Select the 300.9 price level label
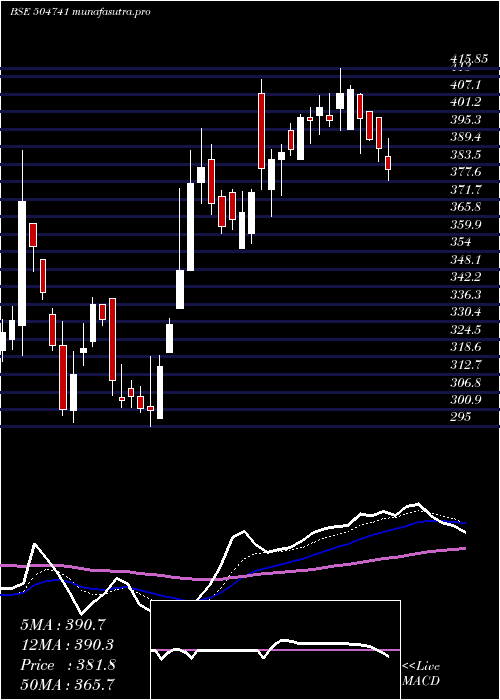500x700 pixels. point(465,400)
